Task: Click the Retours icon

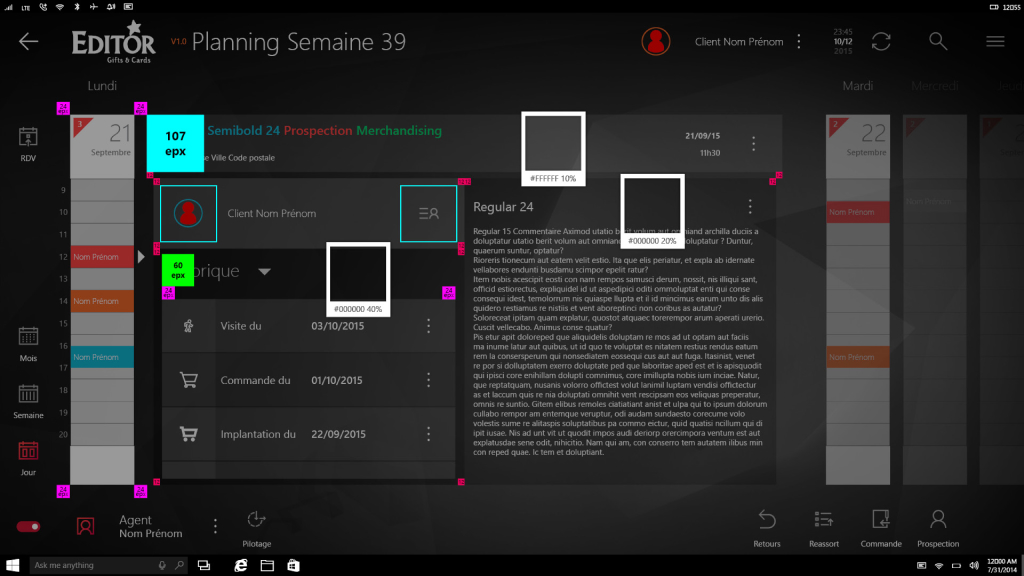Action: click(x=767, y=519)
